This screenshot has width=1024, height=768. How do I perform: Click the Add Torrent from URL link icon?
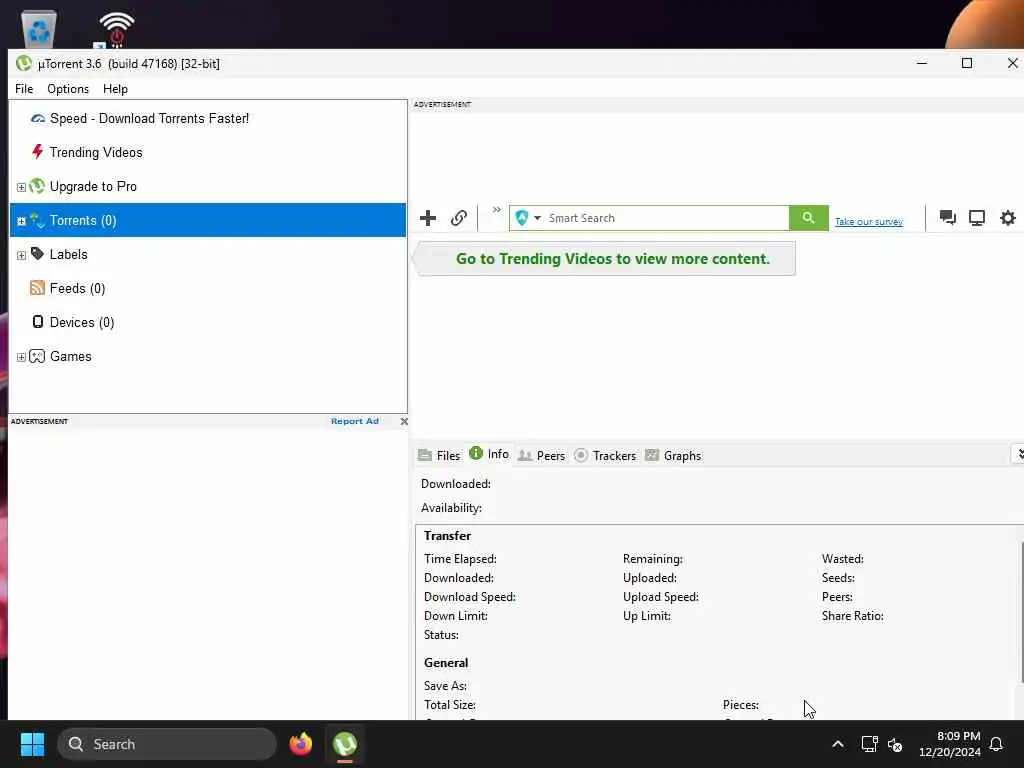[x=458, y=218]
